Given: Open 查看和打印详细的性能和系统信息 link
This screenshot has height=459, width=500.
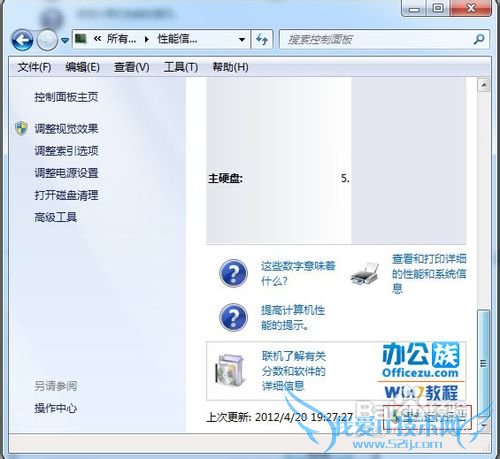Looking at the screenshot, I should point(429,273).
